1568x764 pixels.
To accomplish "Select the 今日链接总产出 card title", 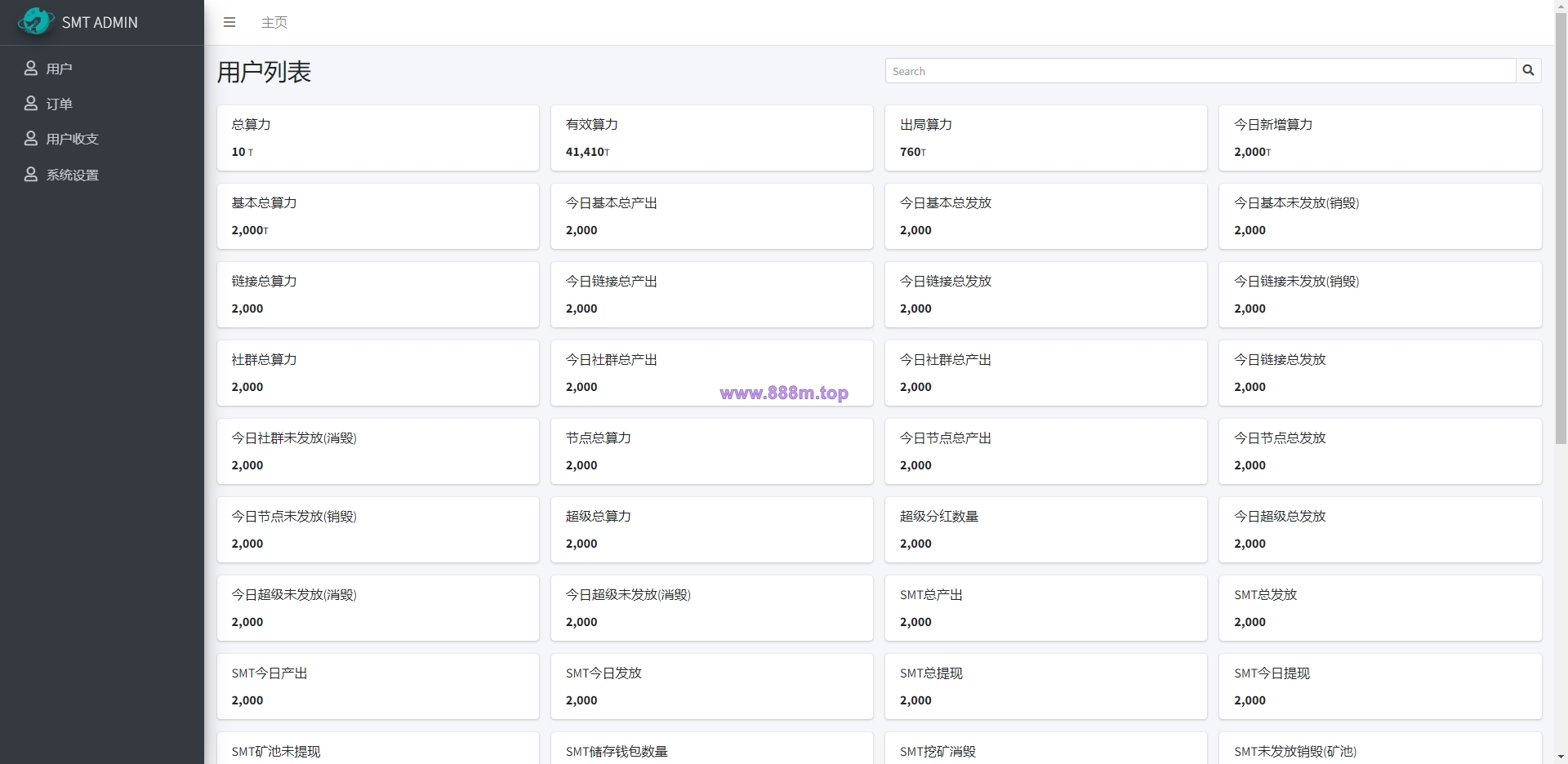I will (612, 282).
